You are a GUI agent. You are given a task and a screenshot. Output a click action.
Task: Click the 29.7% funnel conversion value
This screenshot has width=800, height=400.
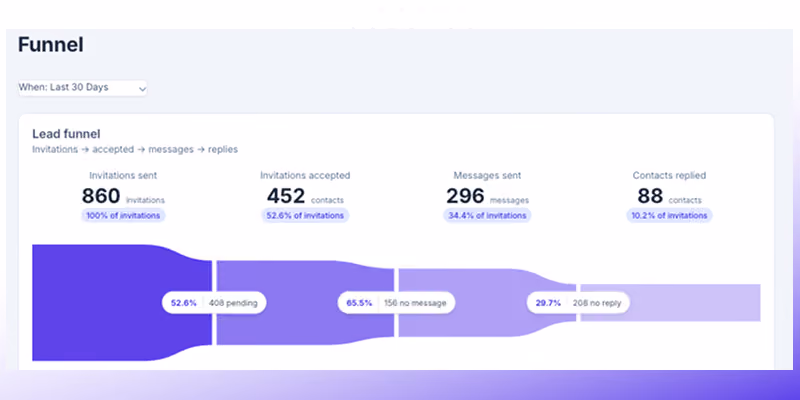coord(548,303)
